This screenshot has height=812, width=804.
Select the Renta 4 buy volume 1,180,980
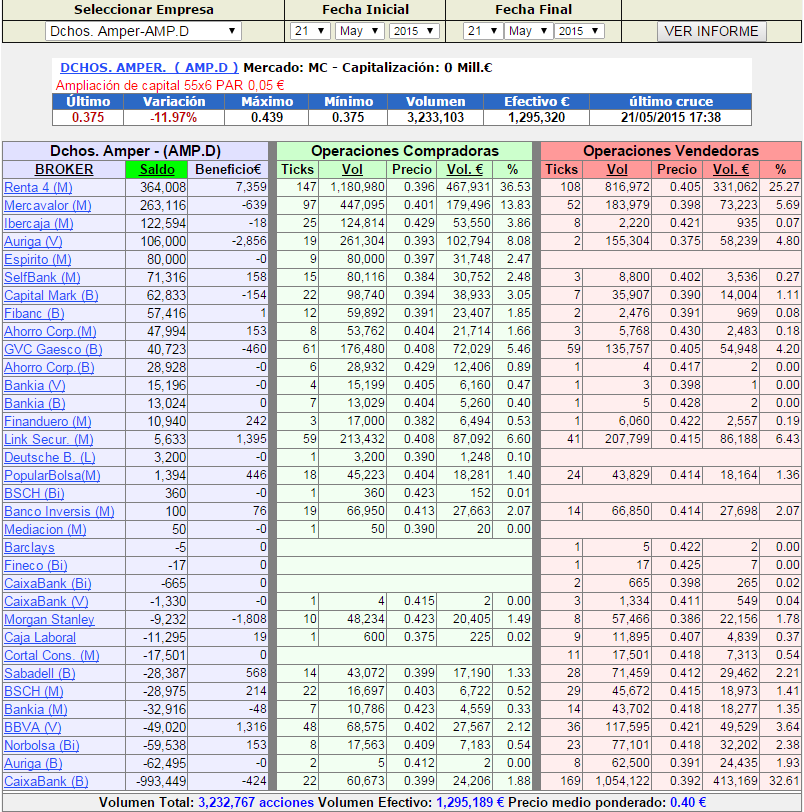[x=357, y=187]
